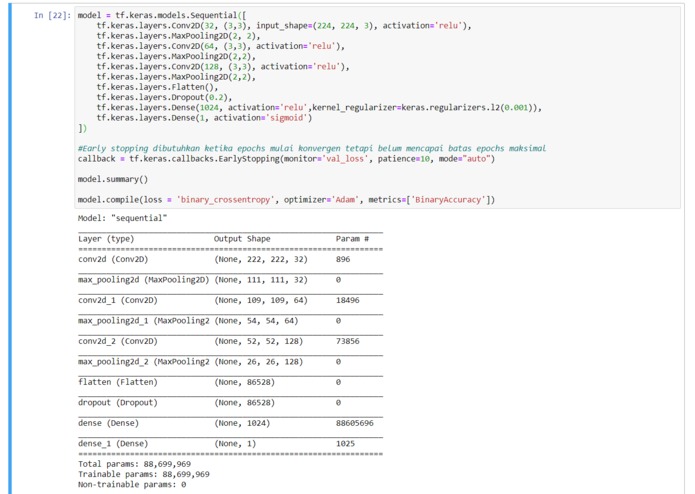Screen dimensions: 695x494
Task: Click the param value 73856
Action: pyautogui.click(x=348, y=341)
